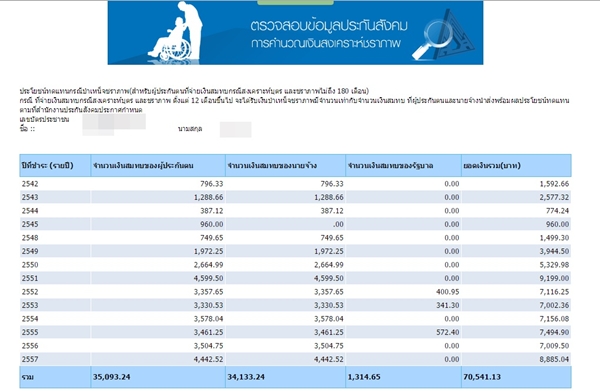Viewport: 600px width, 391px height.
Task: Click the total 7,156.08 in row 2554
Action: (554, 319)
